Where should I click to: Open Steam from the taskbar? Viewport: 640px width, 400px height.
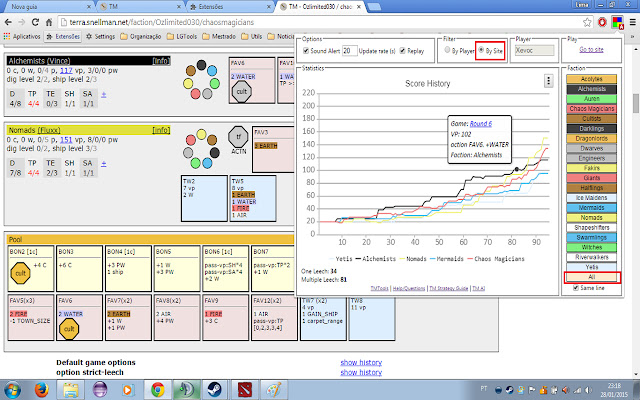tap(216, 390)
